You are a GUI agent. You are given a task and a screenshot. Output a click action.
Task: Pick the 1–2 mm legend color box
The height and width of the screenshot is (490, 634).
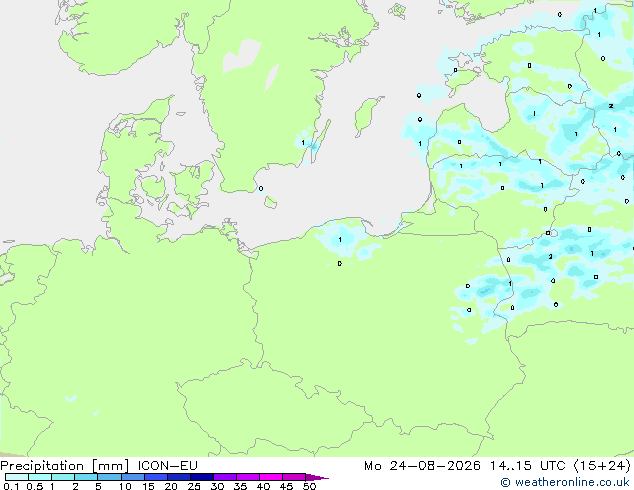click(x=63, y=477)
